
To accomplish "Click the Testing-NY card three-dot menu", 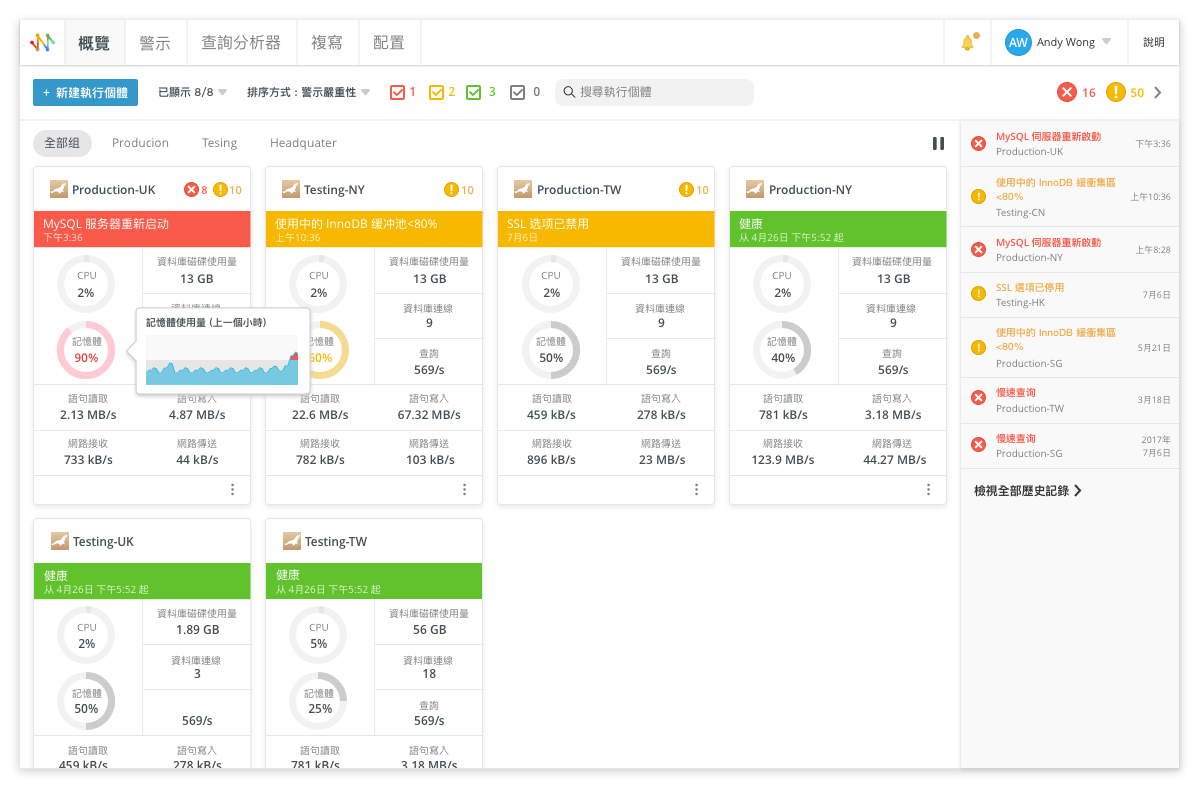I will click(x=464, y=489).
